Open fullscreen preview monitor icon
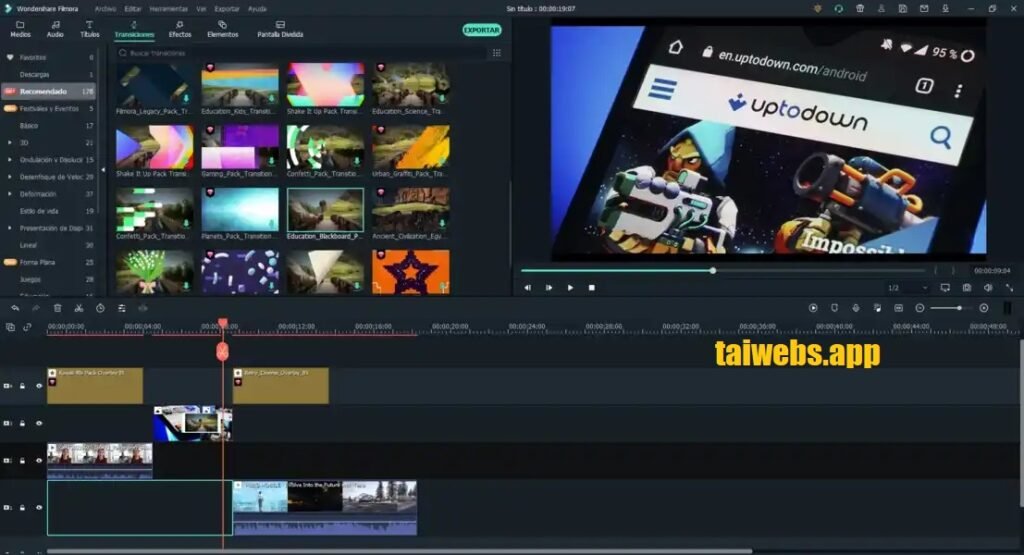Viewport: 1024px width, 555px height. pyautogui.click(x=945, y=287)
